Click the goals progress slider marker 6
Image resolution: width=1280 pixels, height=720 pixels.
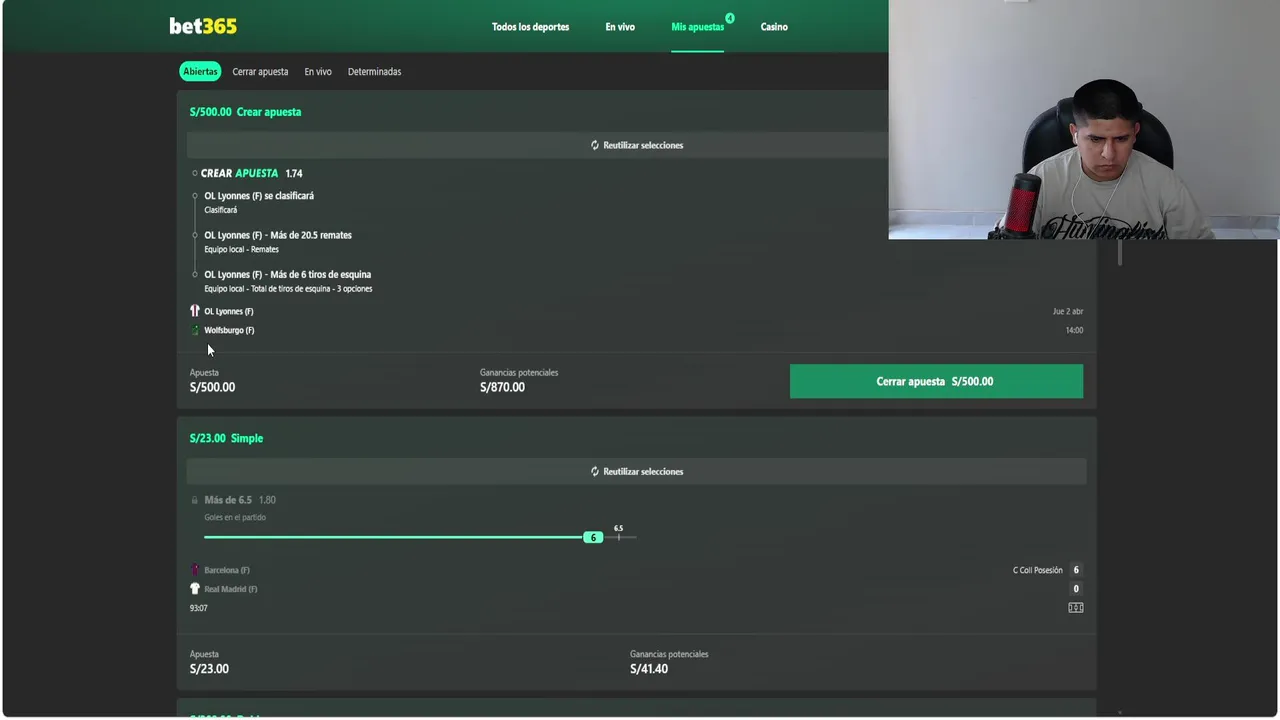pyautogui.click(x=593, y=537)
